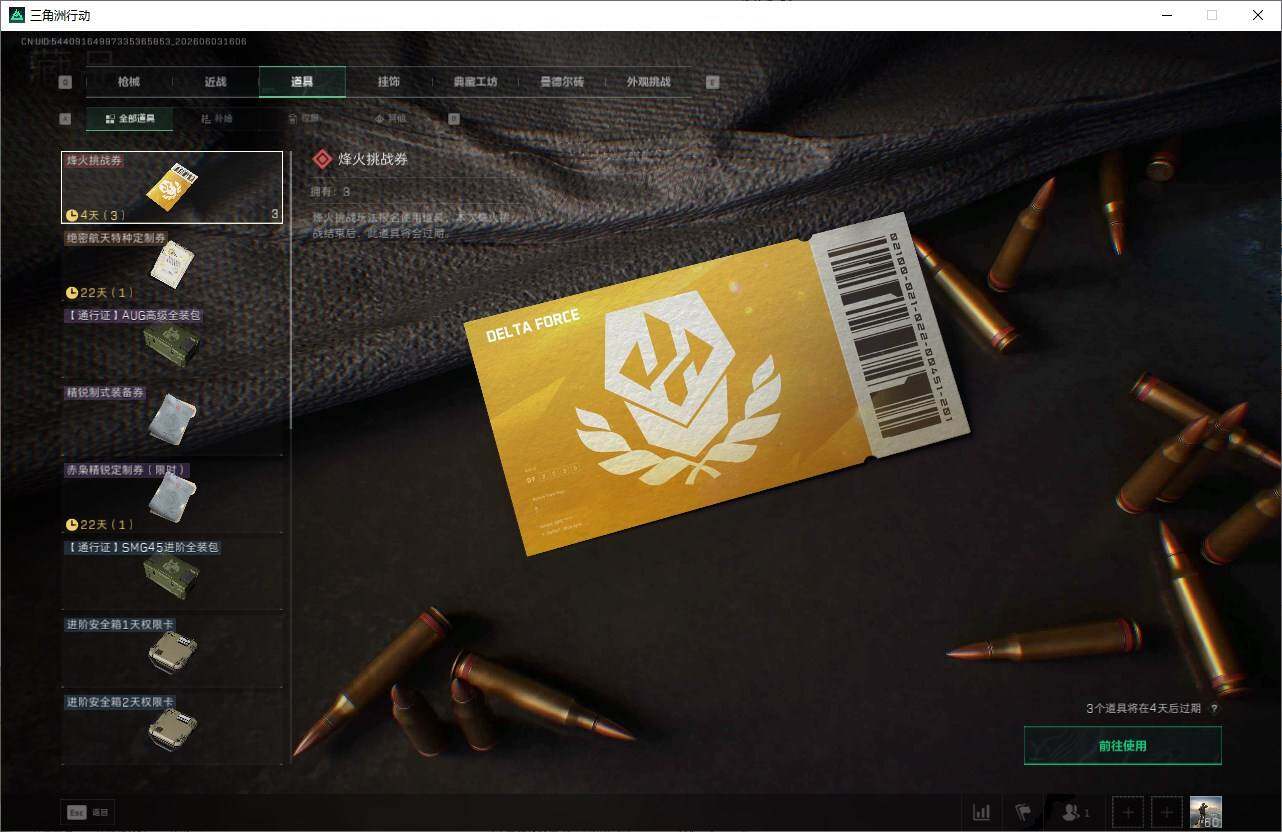The height and width of the screenshot is (832, 1282).
Task: Click the 烽火挑战券 detail title
Action: tap(373, 159)
